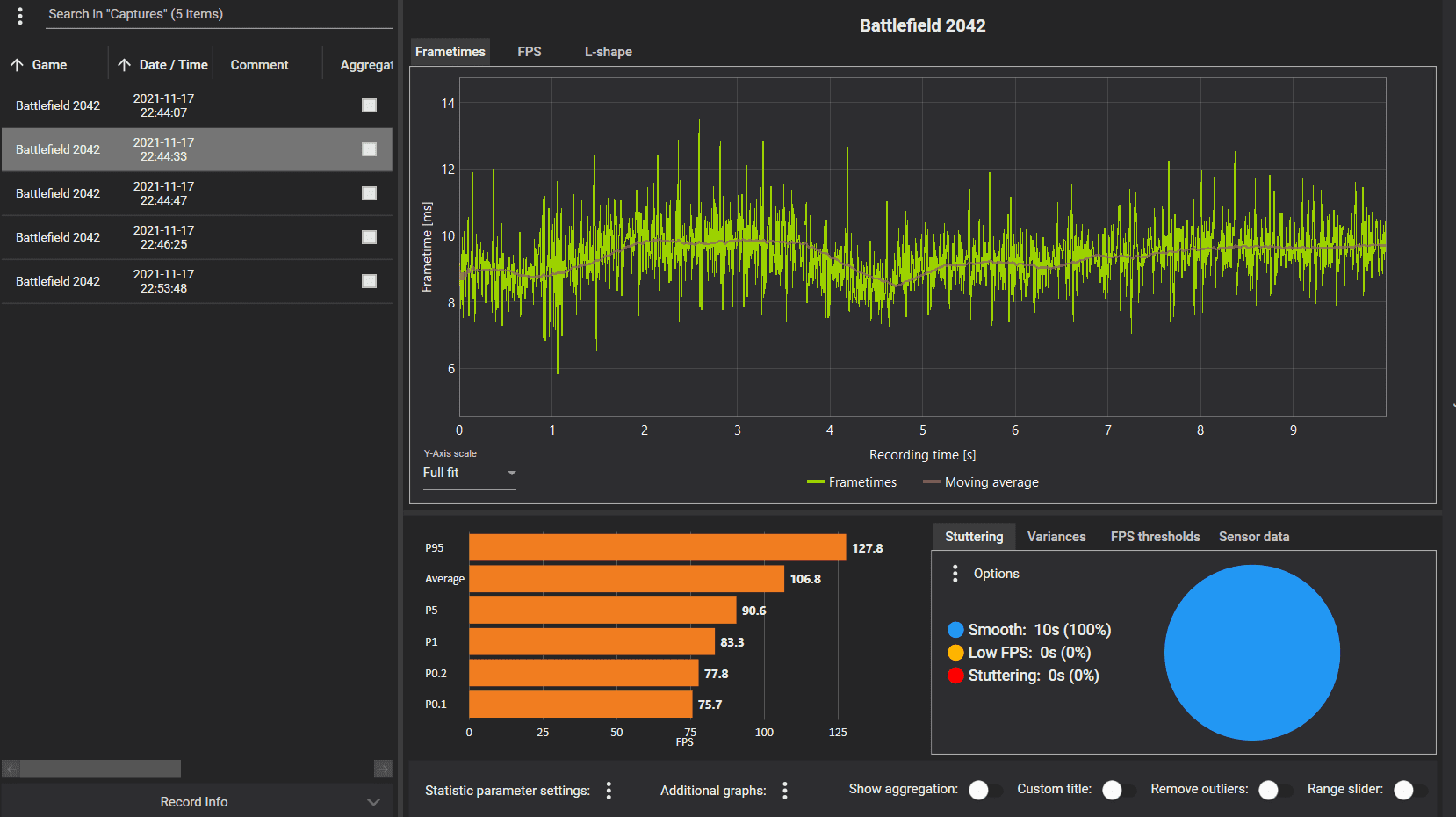Image resolution: width=1456 pixels, height=817 pixels.
Task: Open the three-dot menu beside the search box
Action: [x=20, y=16]
